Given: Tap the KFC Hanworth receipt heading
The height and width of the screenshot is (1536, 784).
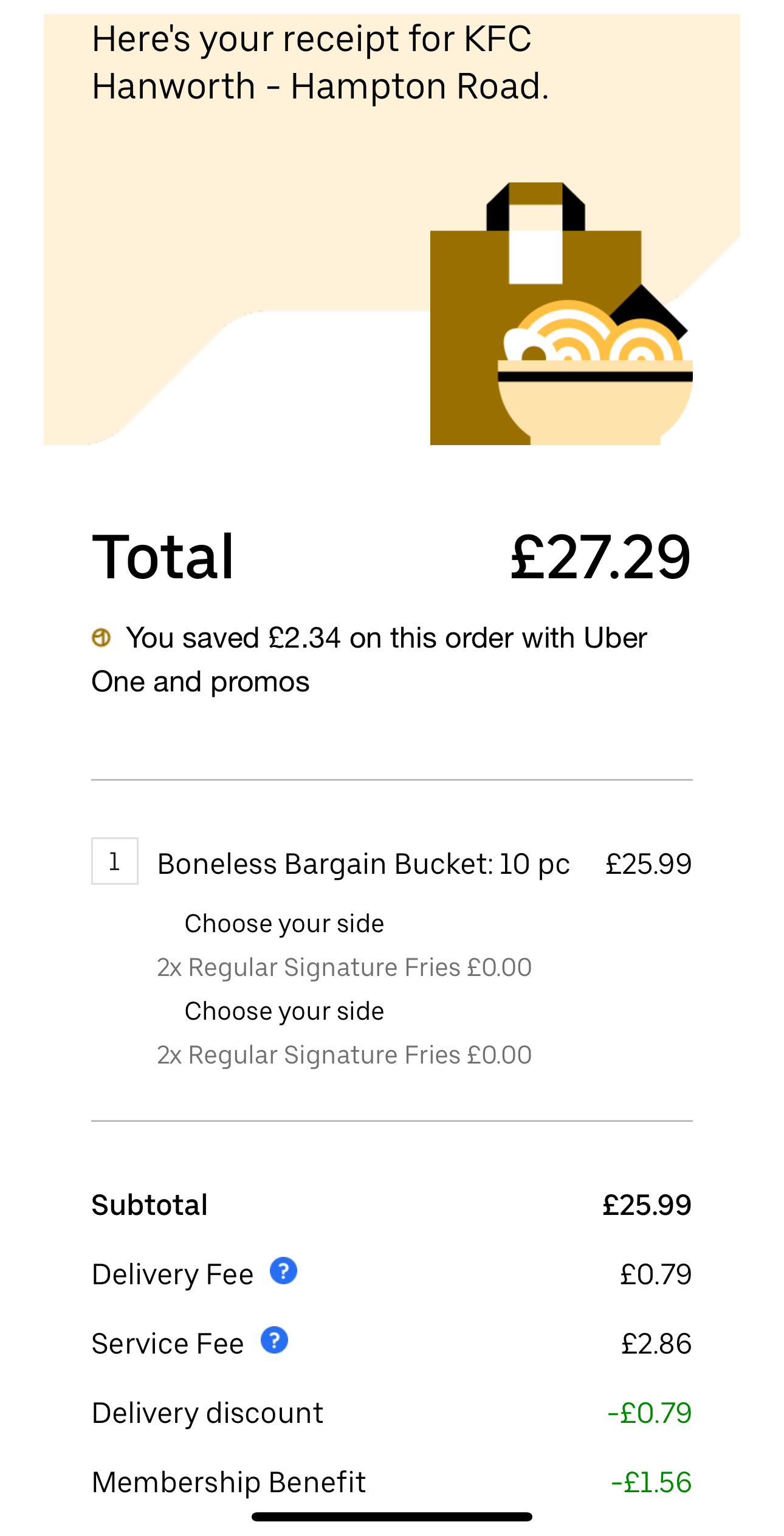Looking at the screenshot, I should (x=320, y=62).
